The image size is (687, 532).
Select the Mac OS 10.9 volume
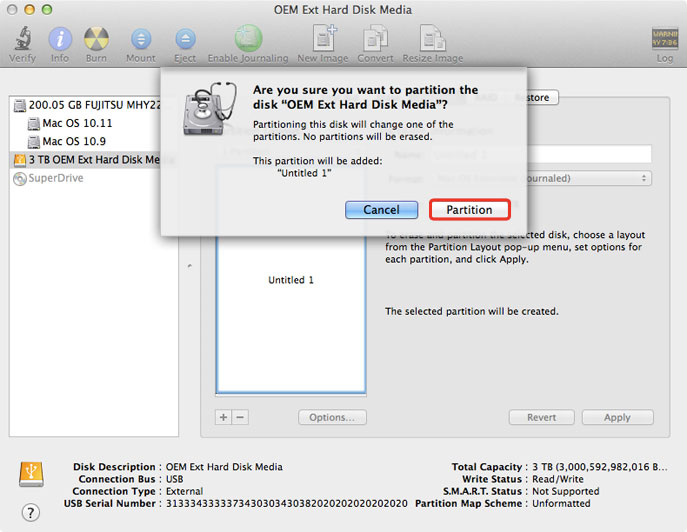click(x=73, y=141)
